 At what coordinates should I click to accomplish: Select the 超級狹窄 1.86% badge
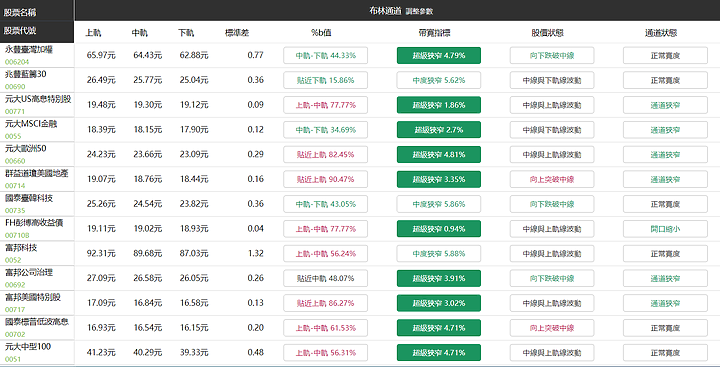(x=439, y=105)
